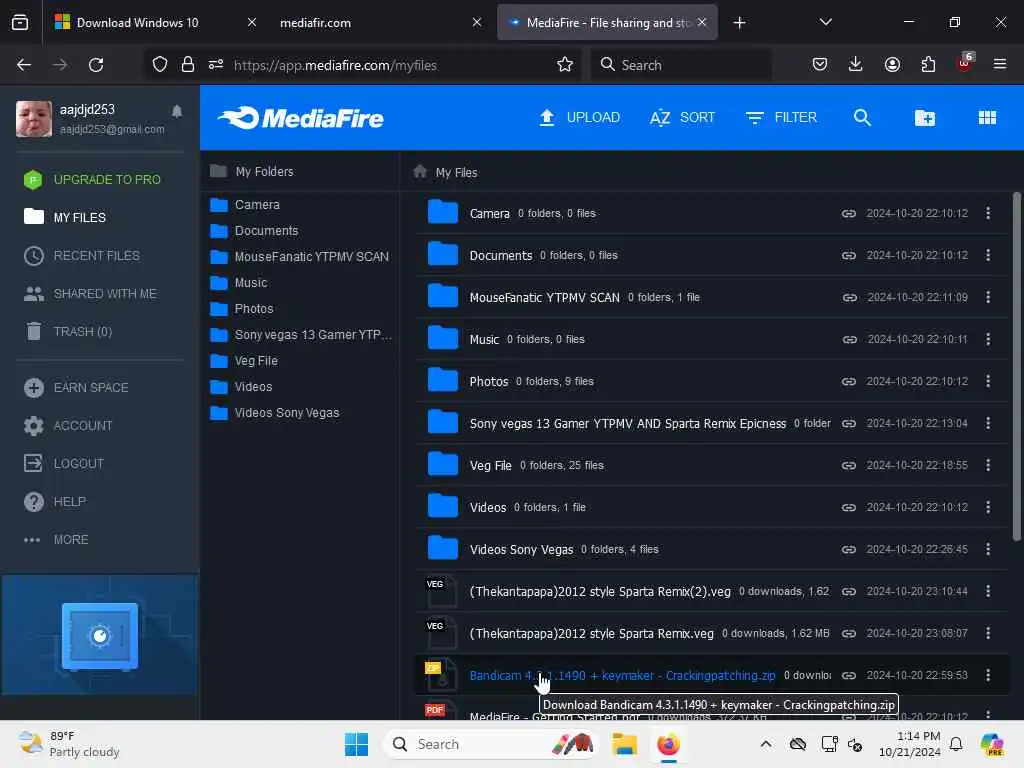Open the Firefox application menu

coord(999,64)
